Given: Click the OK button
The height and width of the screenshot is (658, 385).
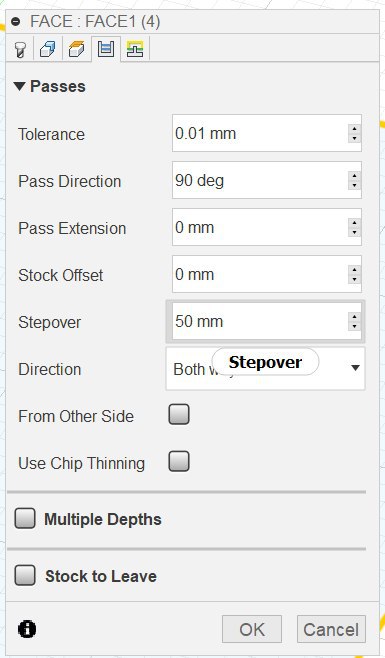Looking at the screenshot, I should 252,629.
